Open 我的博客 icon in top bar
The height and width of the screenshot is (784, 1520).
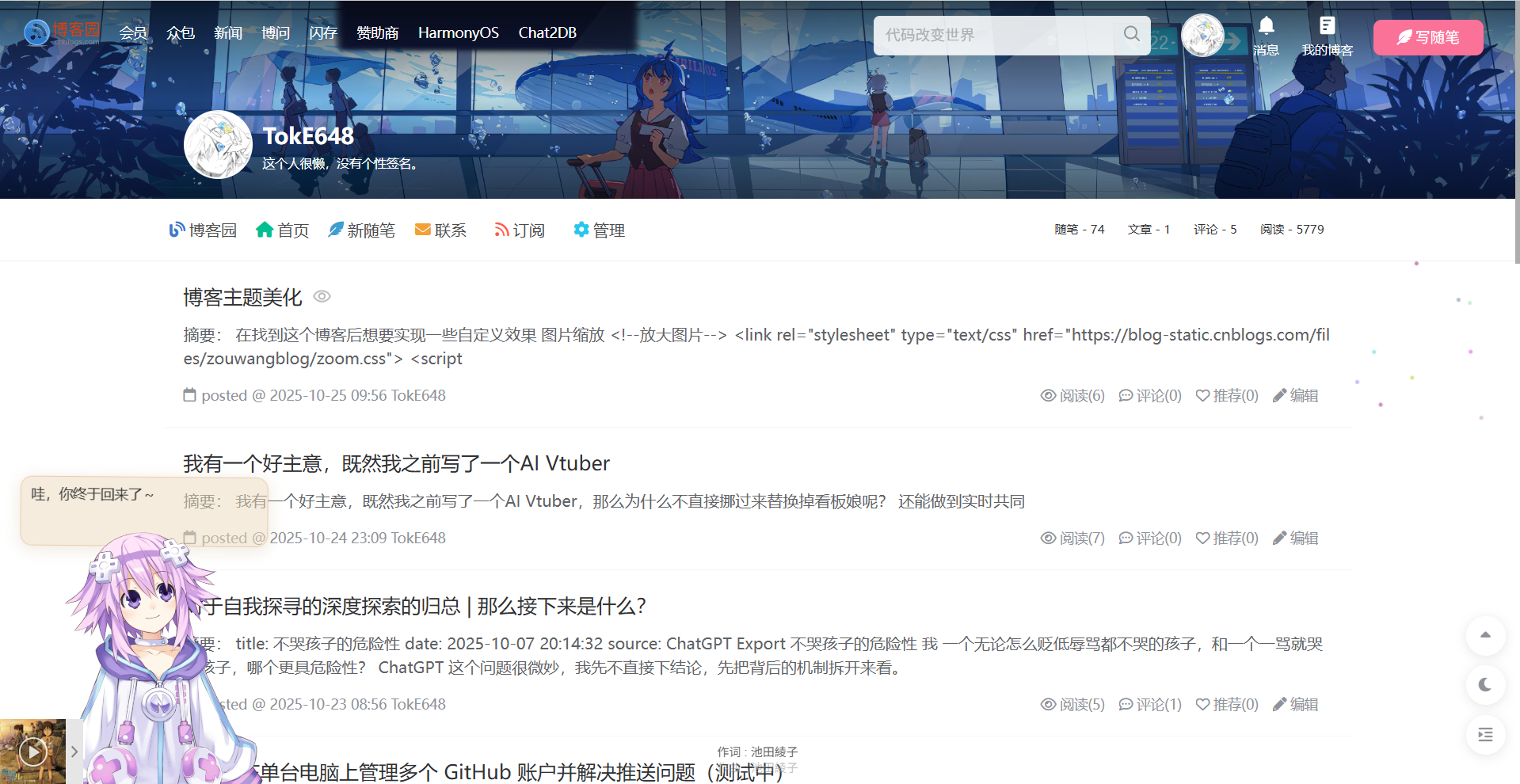tap(1328, 36)
